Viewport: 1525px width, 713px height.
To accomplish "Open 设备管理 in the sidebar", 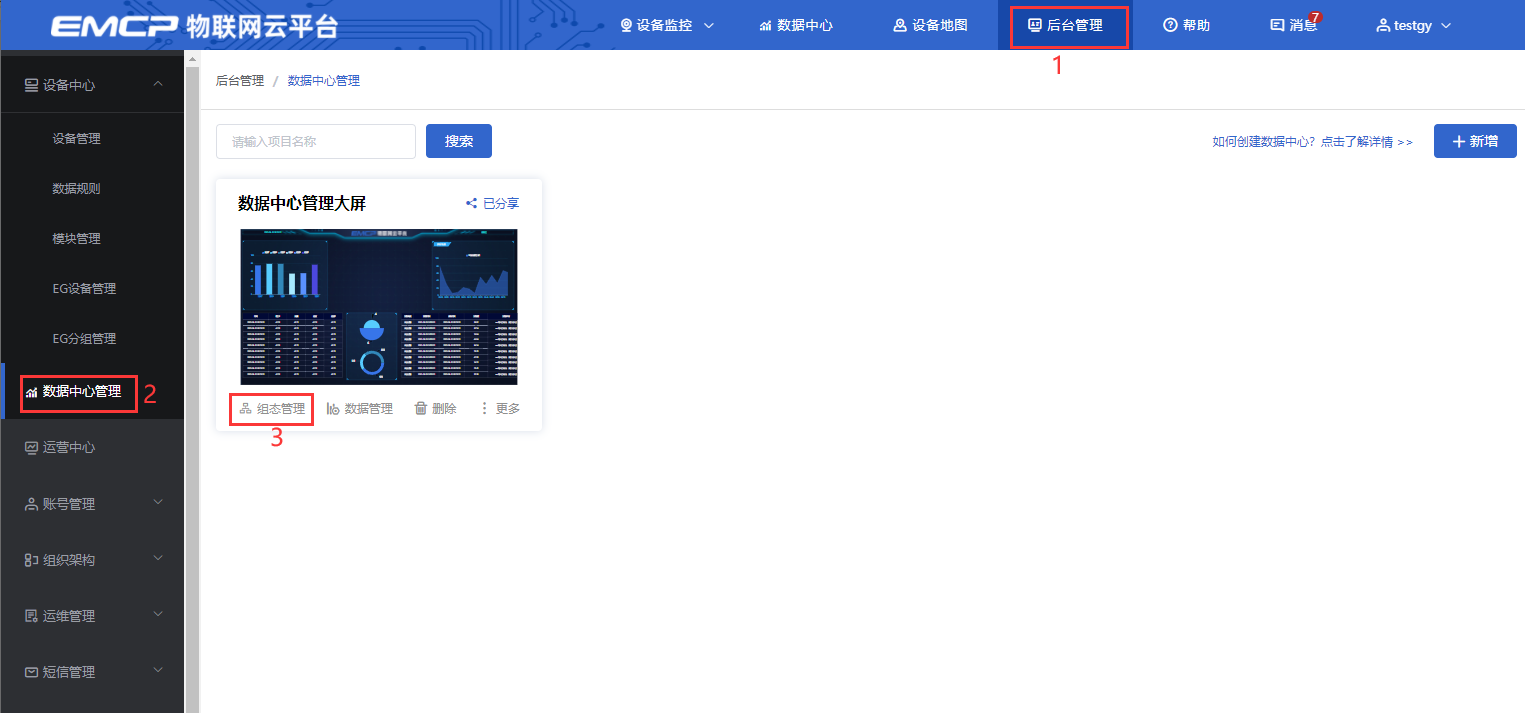I will click(x=76, y=139).
